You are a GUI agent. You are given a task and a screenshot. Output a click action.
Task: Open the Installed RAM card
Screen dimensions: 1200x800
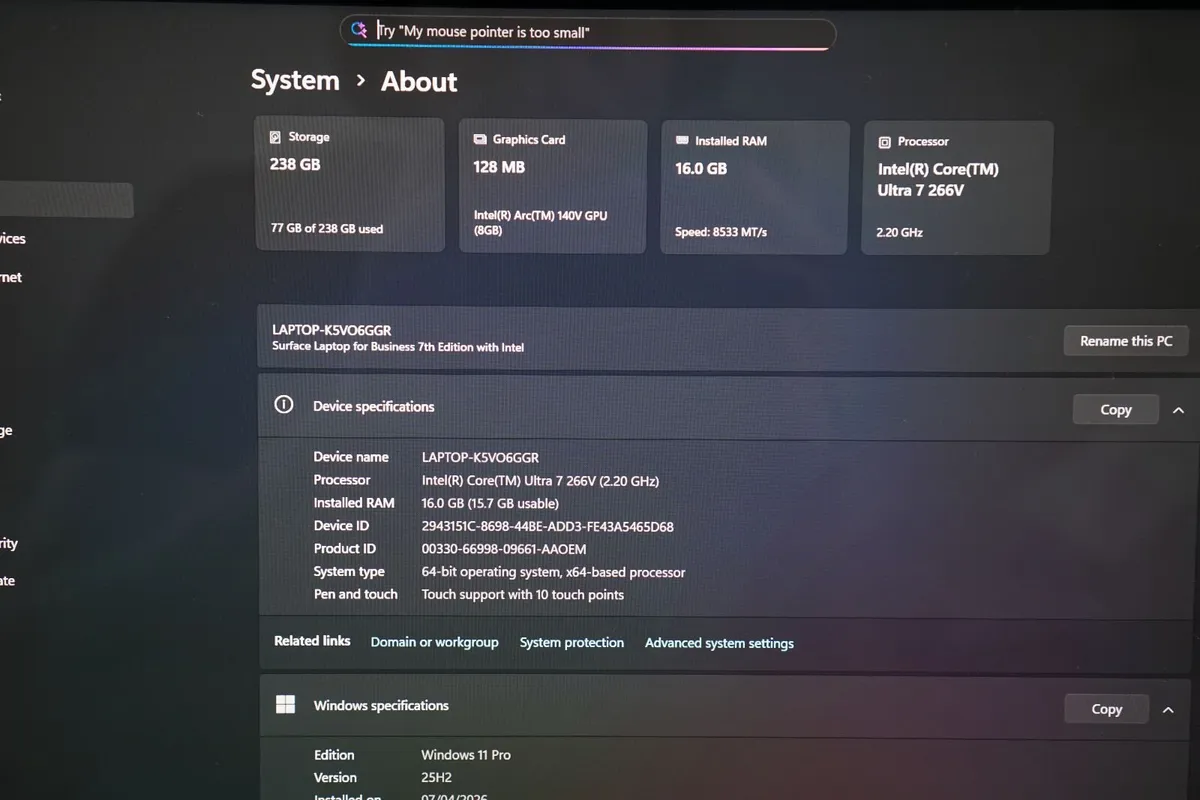pos(755,187)
